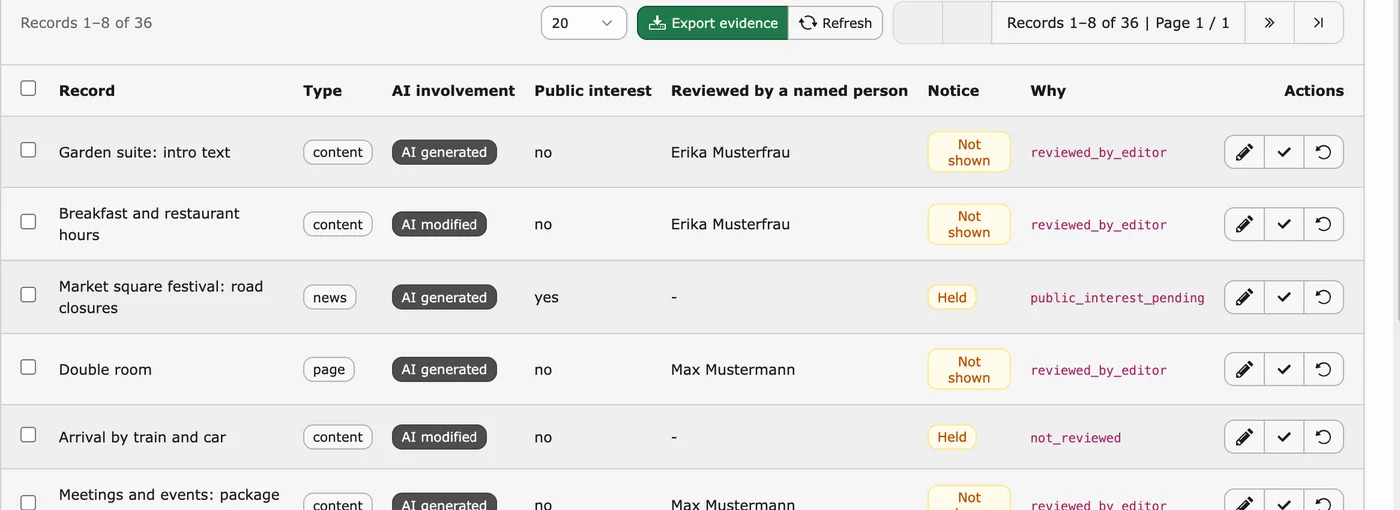Image resolution: width=1400 pixels, height=510 pixels.
Task: Click the not_reviewed reason code
Action: coord(1076,438)
